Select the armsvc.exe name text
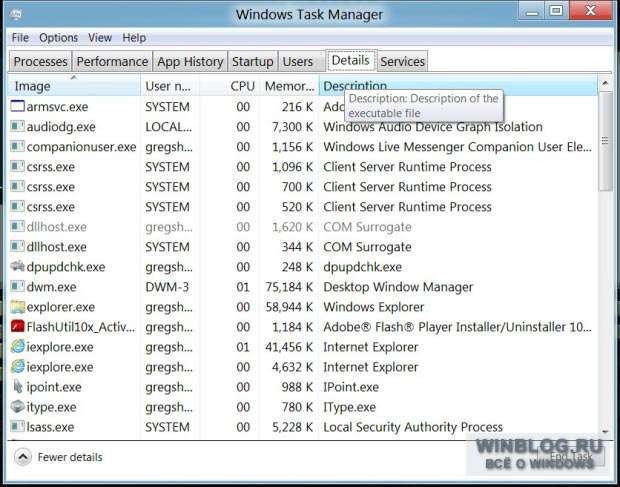The width and height of the screenshot is (620, 487). pyautogui.click(x=57, y=107)
